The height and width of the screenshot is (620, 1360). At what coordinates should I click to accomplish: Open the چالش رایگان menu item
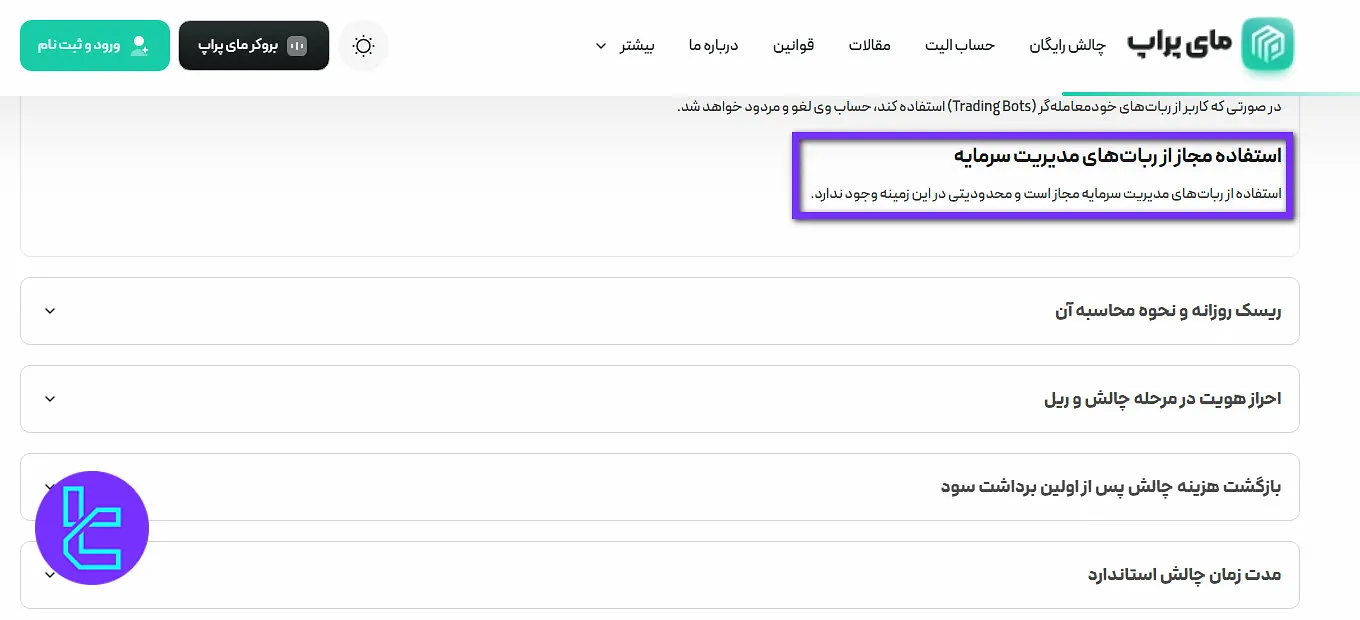[1069, 45]
